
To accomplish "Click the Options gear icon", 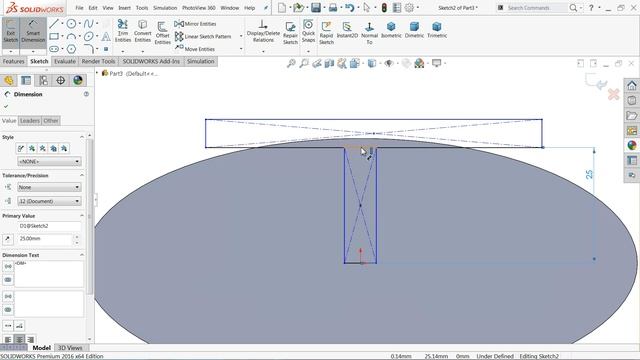I will (x=409, y=7).
